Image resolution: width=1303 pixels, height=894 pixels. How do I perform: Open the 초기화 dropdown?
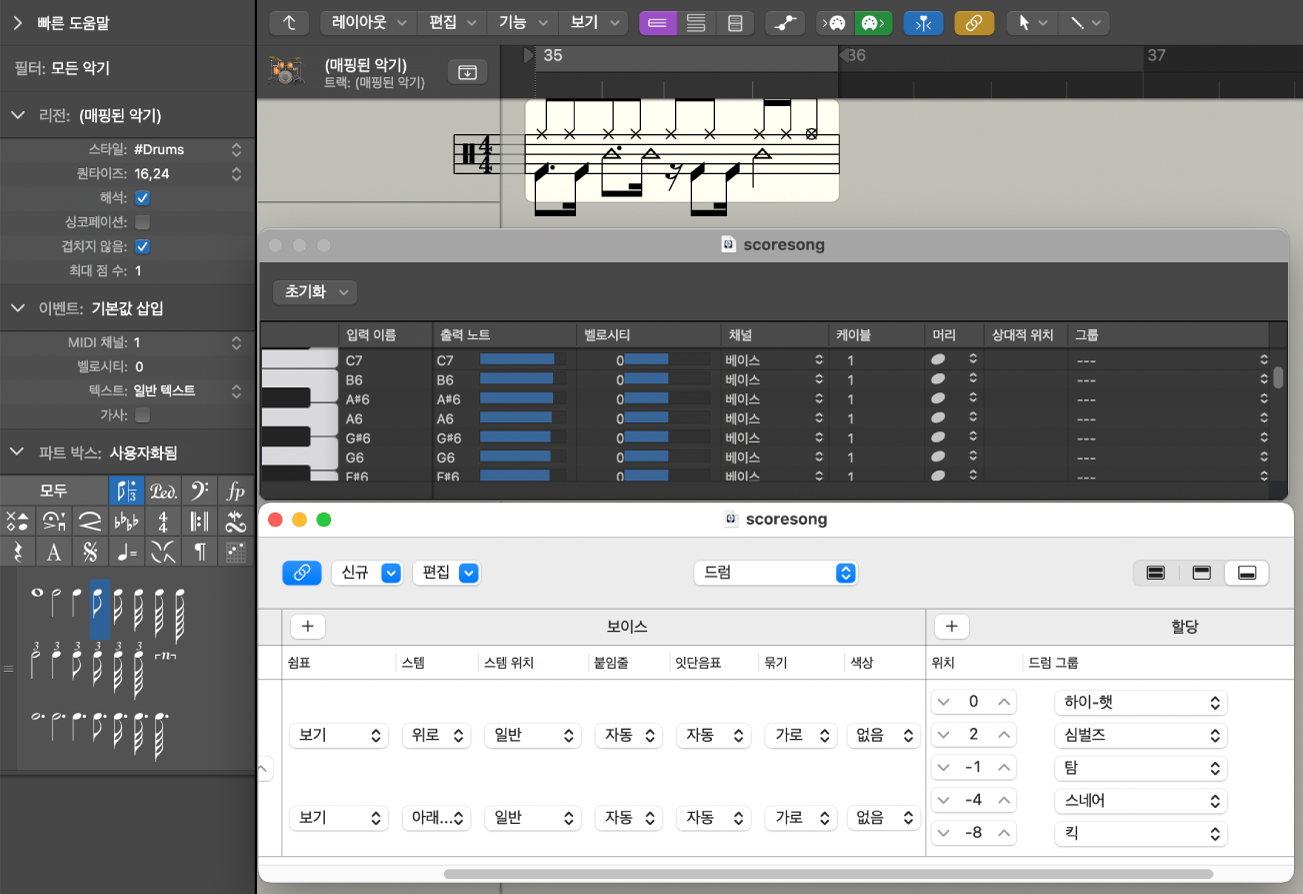(315, 292)
